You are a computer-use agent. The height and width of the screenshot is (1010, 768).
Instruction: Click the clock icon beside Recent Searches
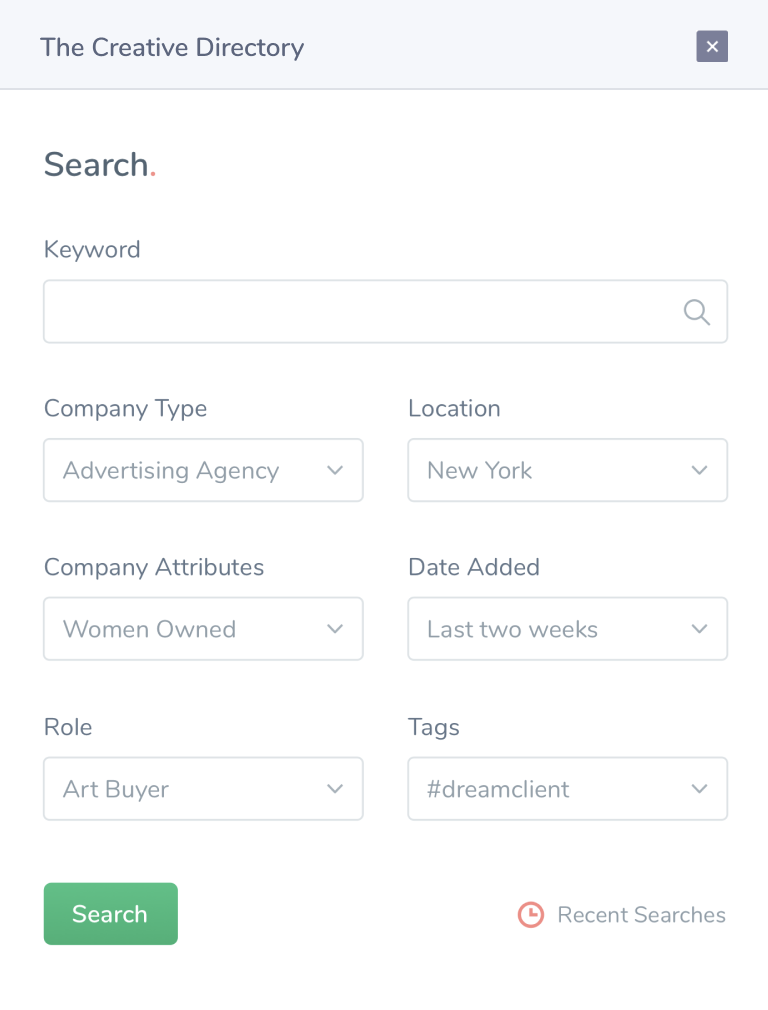click(531, 915)
